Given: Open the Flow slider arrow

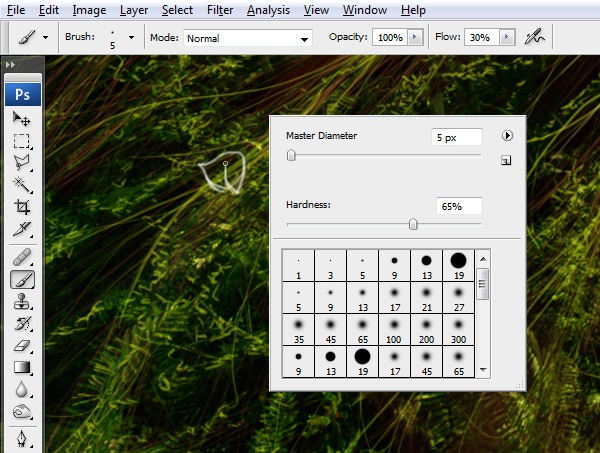Looking at the screenshot, I should (507, 37).
